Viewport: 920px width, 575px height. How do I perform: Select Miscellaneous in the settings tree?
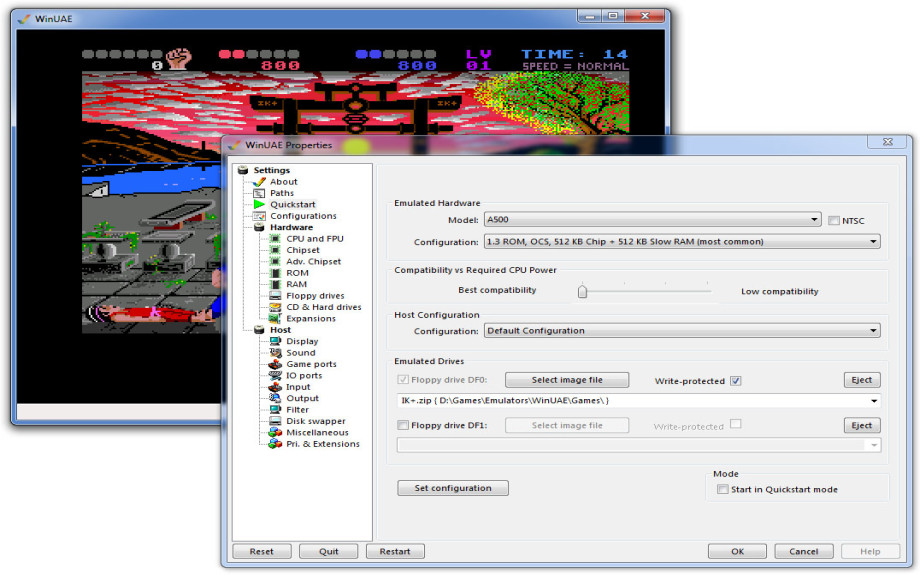click(x=317, y=433)
